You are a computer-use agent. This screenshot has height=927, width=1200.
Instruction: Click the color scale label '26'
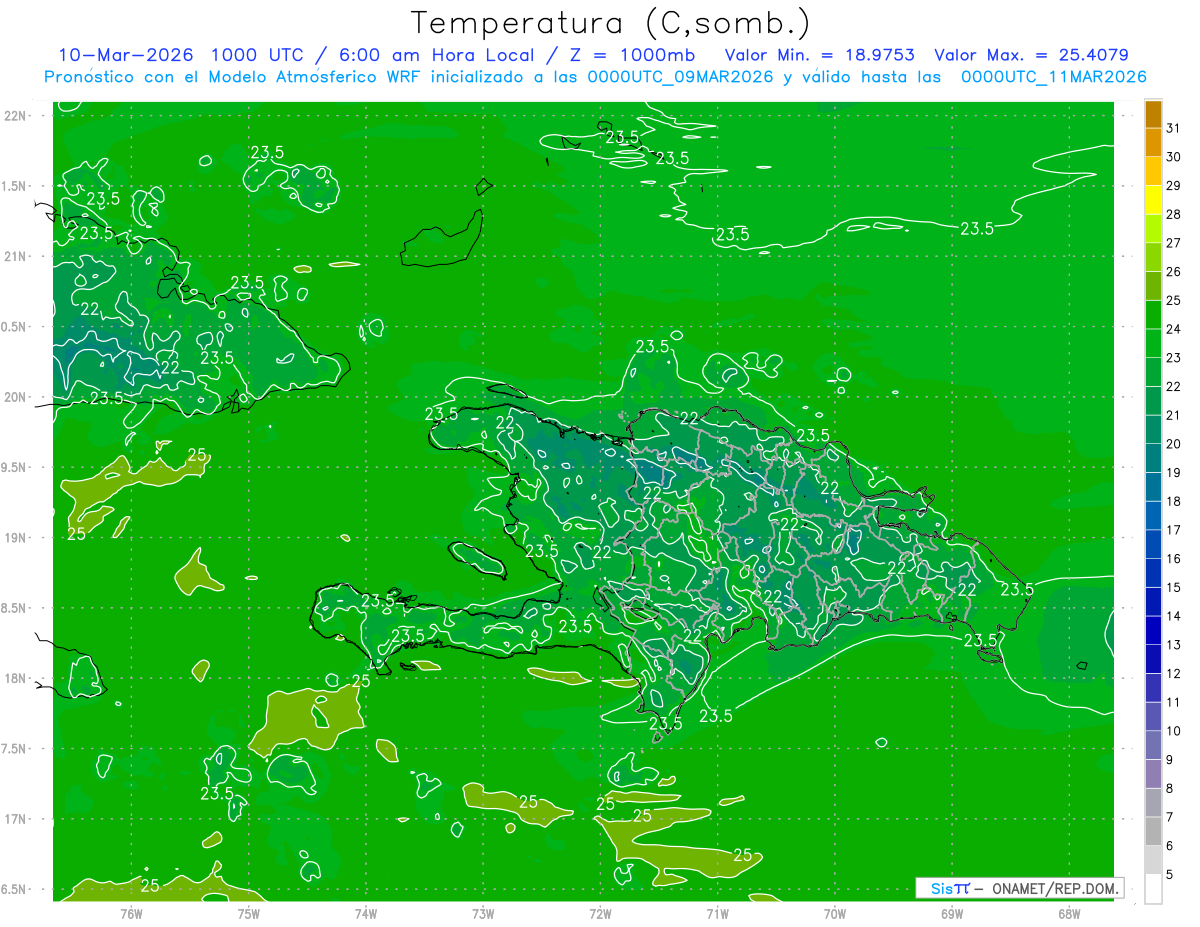pos(1173,272)
